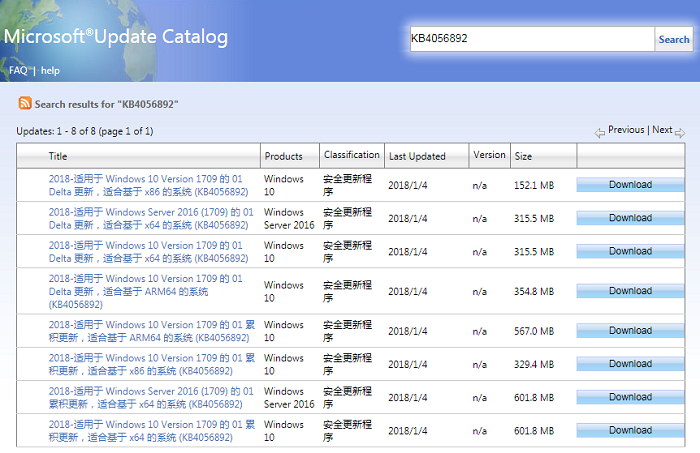Open the FAQ link
This screenshot has width=700, height=453.
click(18, 71)
